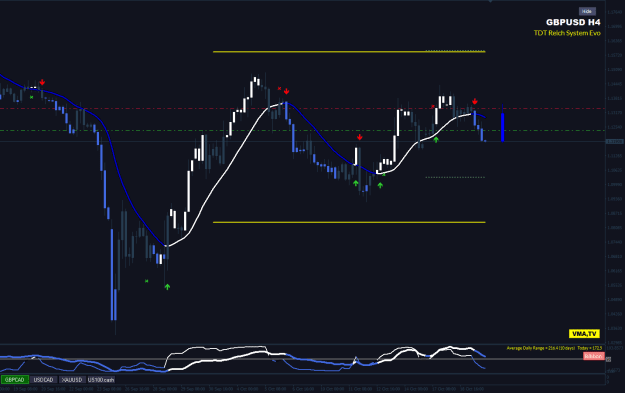This screenshot has height=393, width=625.
Task: Switch chart to US100.cash symbol
Action: (101, 380)
